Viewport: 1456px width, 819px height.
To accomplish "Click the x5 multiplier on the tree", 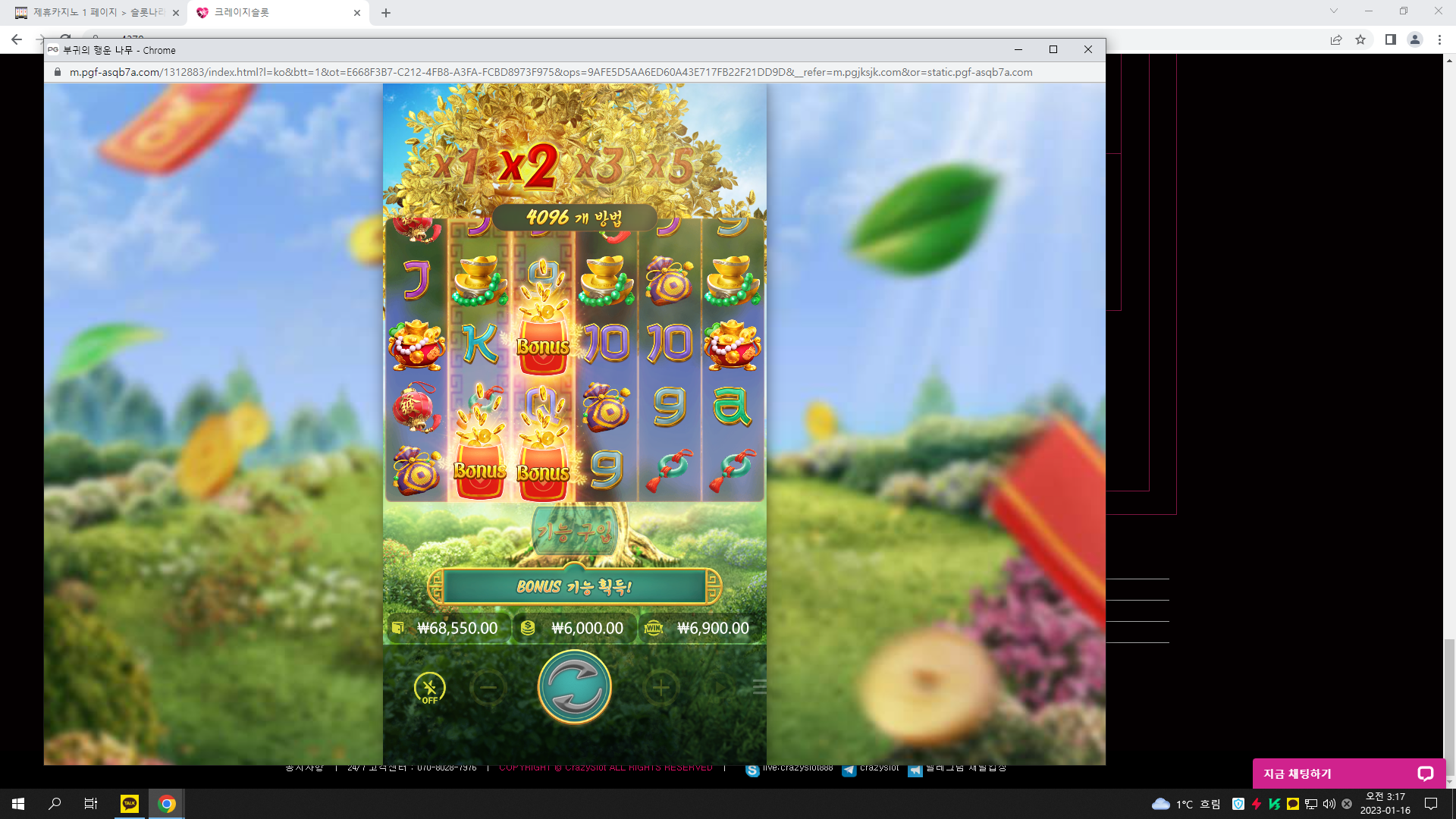I will (670, 165).
